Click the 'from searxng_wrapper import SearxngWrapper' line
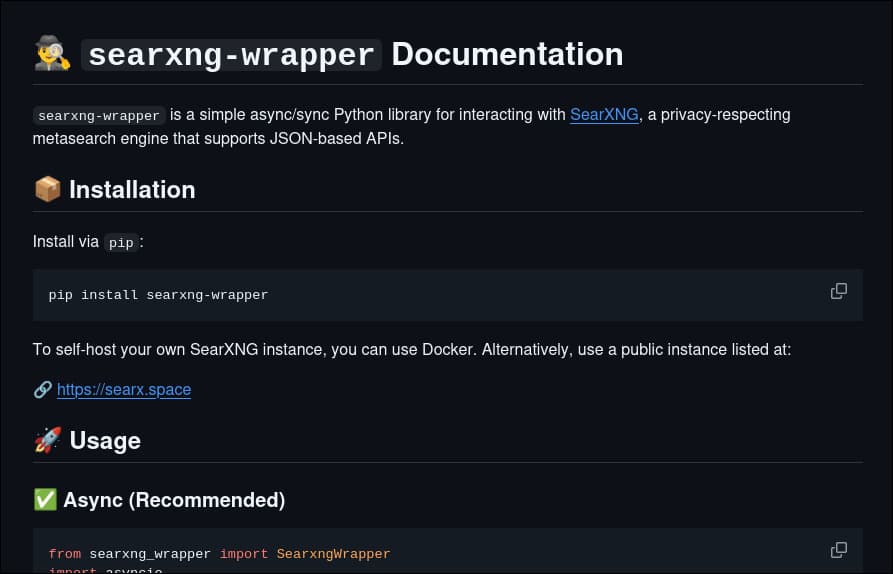893x574 pixels. (x=219, y=554)
